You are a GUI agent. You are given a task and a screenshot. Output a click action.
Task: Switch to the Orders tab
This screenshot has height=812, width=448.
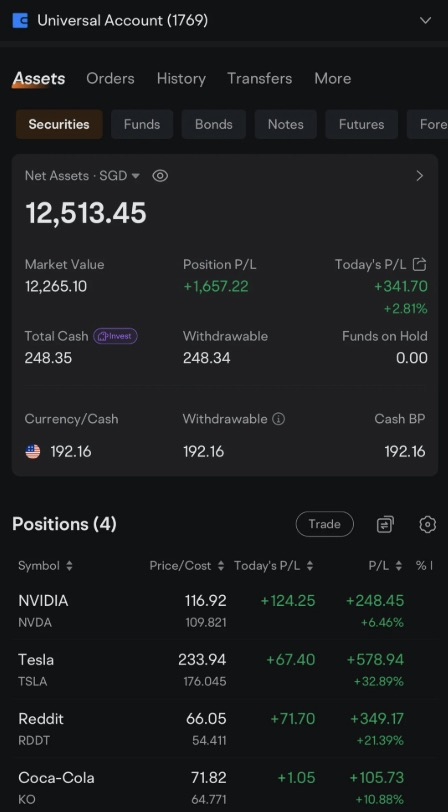110,79
